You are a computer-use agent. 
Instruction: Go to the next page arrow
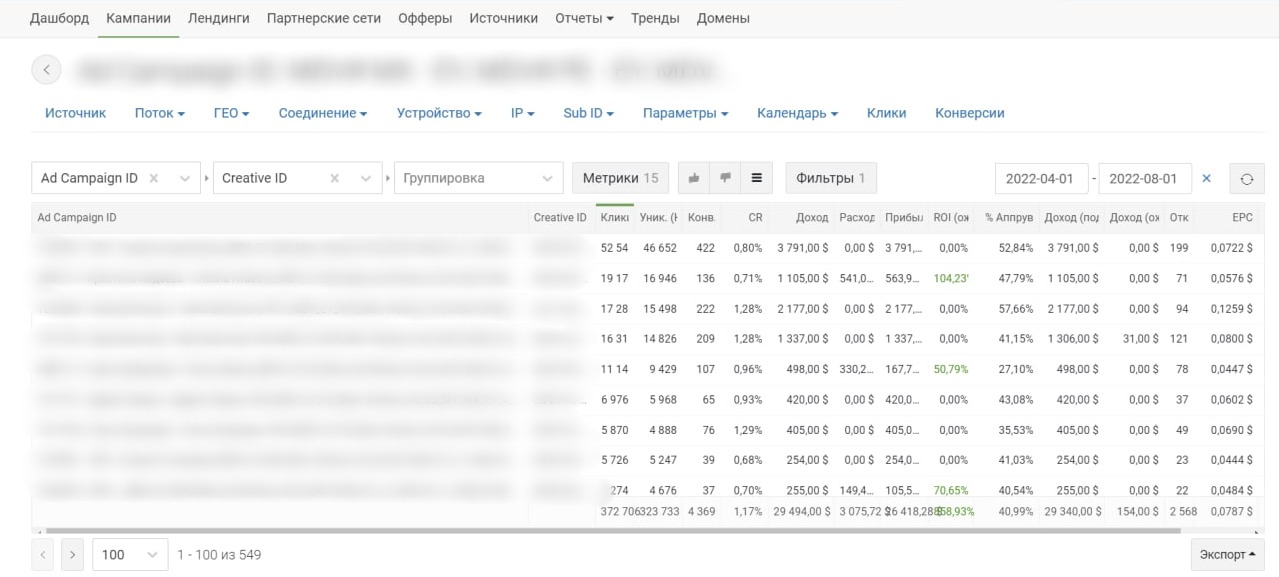[72, 554]
